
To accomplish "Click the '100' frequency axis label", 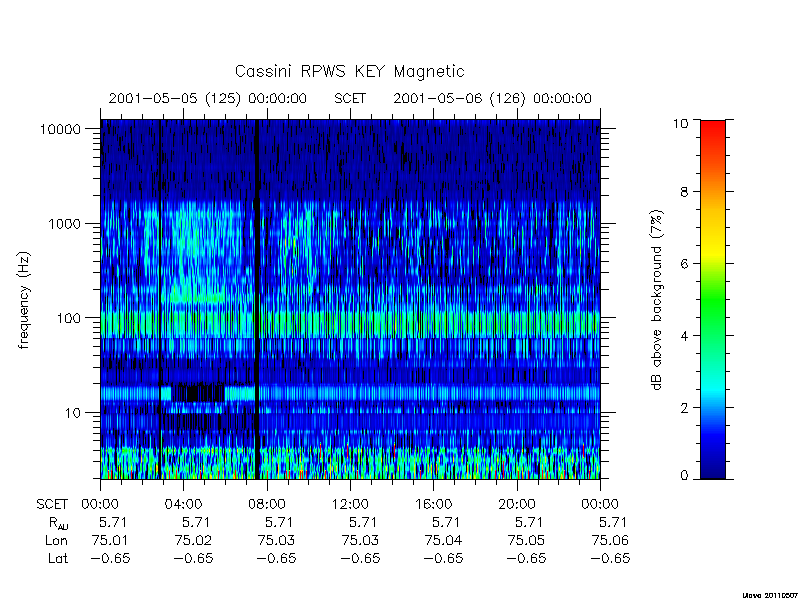I will 69,318.
